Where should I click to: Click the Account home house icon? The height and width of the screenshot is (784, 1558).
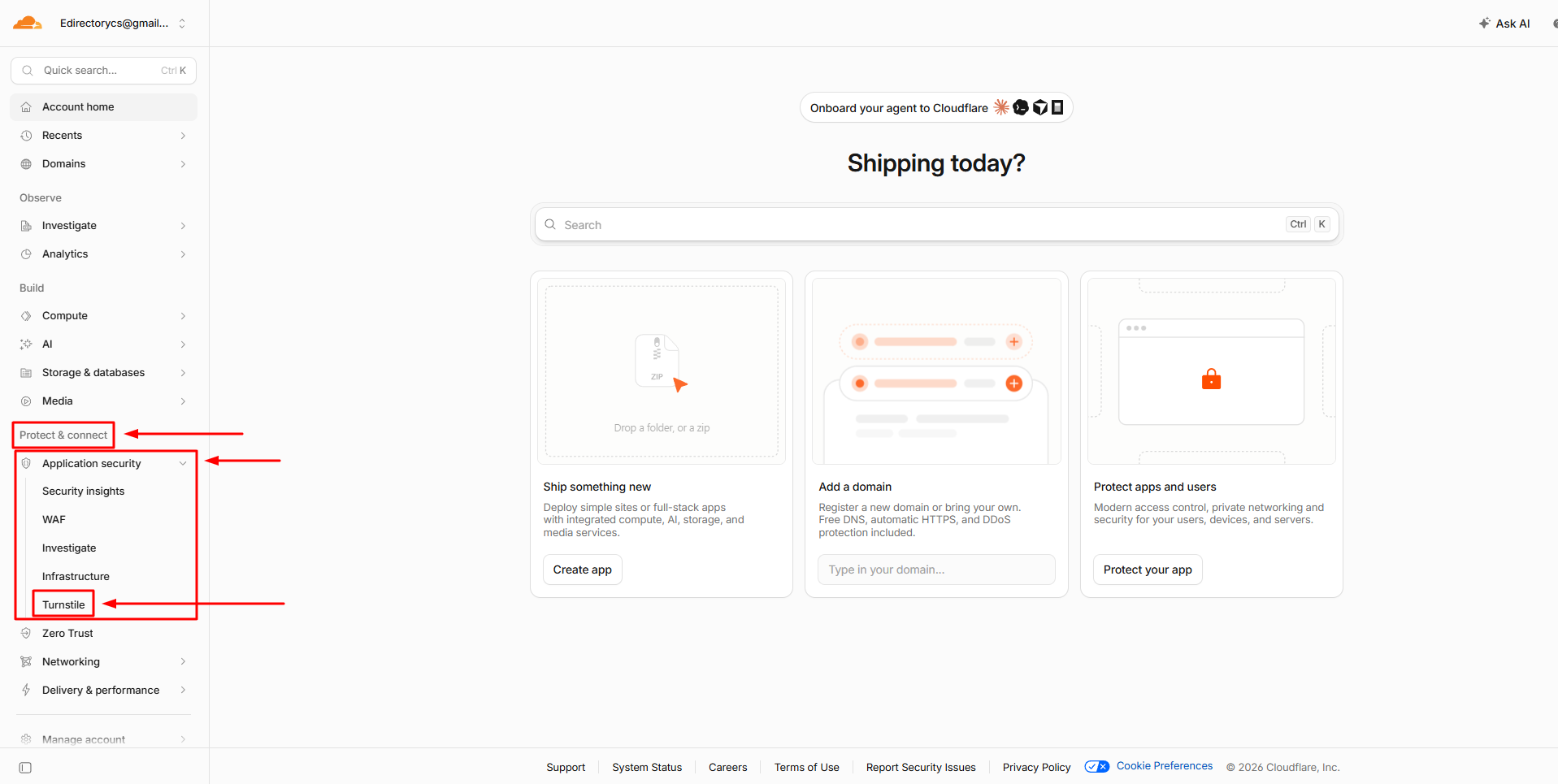coord(26,107)
